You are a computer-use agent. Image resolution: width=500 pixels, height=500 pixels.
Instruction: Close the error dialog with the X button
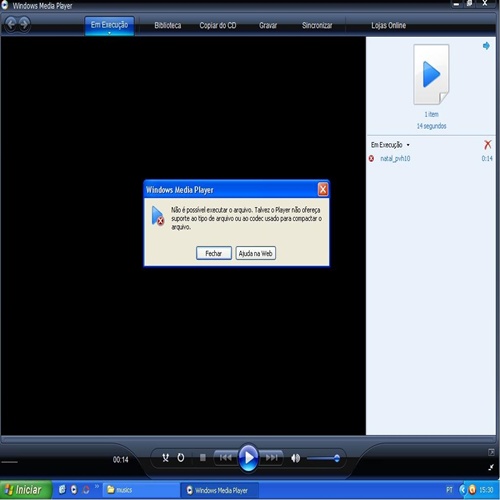pyautogui.click(x=323, y=190)
